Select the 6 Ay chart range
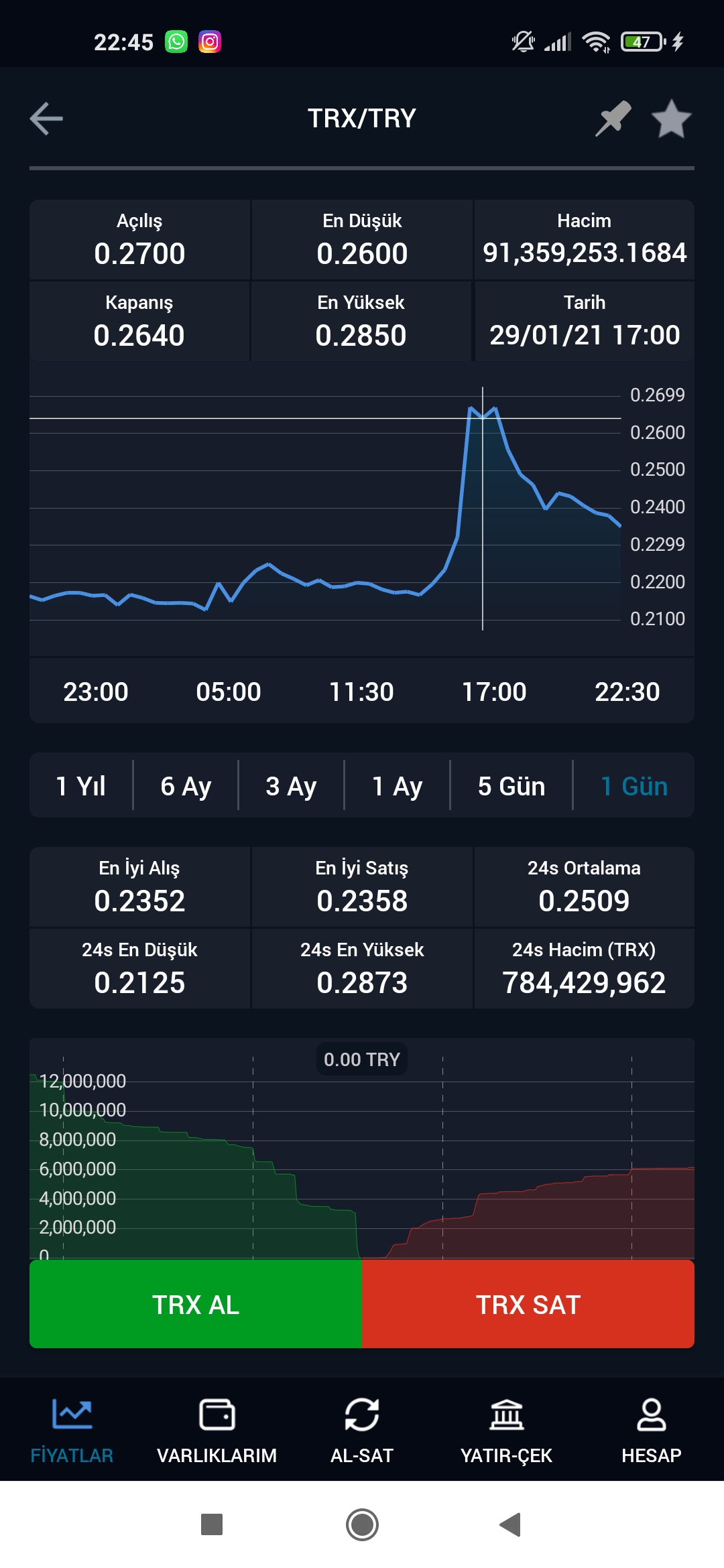This screenshot has height=1568, width=724. pos(186,785)
